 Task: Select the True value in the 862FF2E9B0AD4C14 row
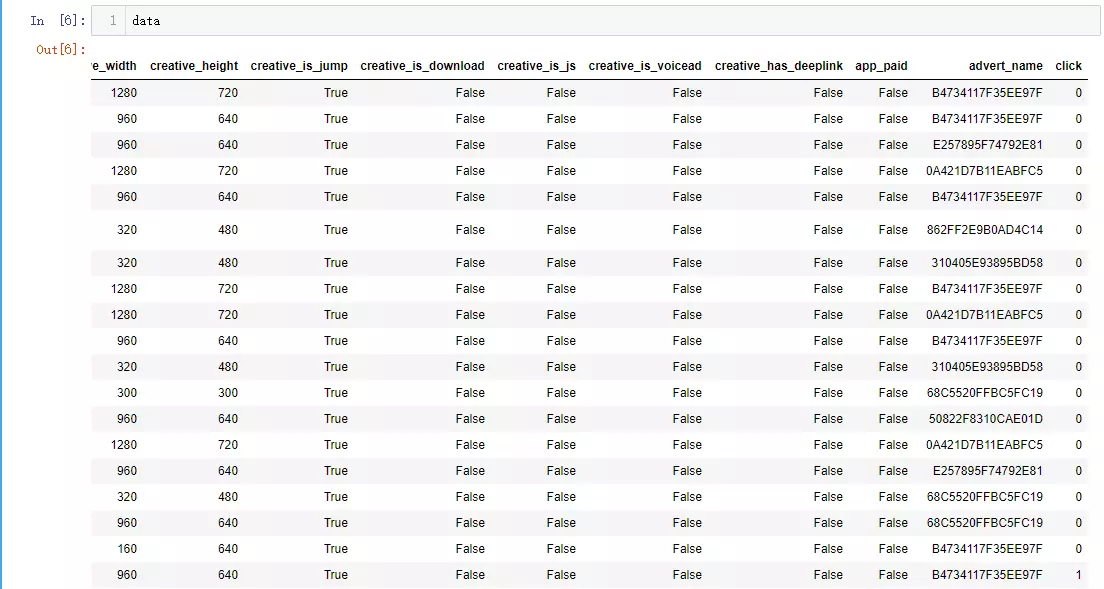(336, 229)
